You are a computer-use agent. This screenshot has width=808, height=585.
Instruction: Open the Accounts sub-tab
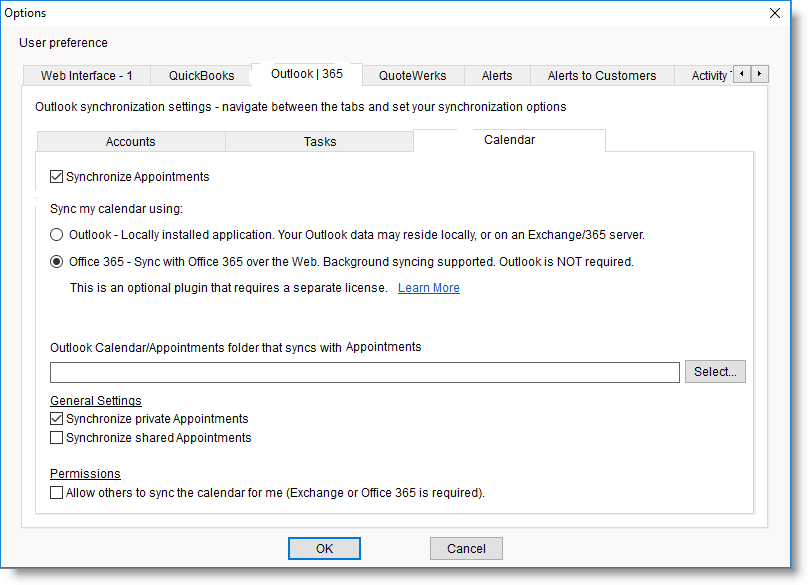tap(131, 142)
